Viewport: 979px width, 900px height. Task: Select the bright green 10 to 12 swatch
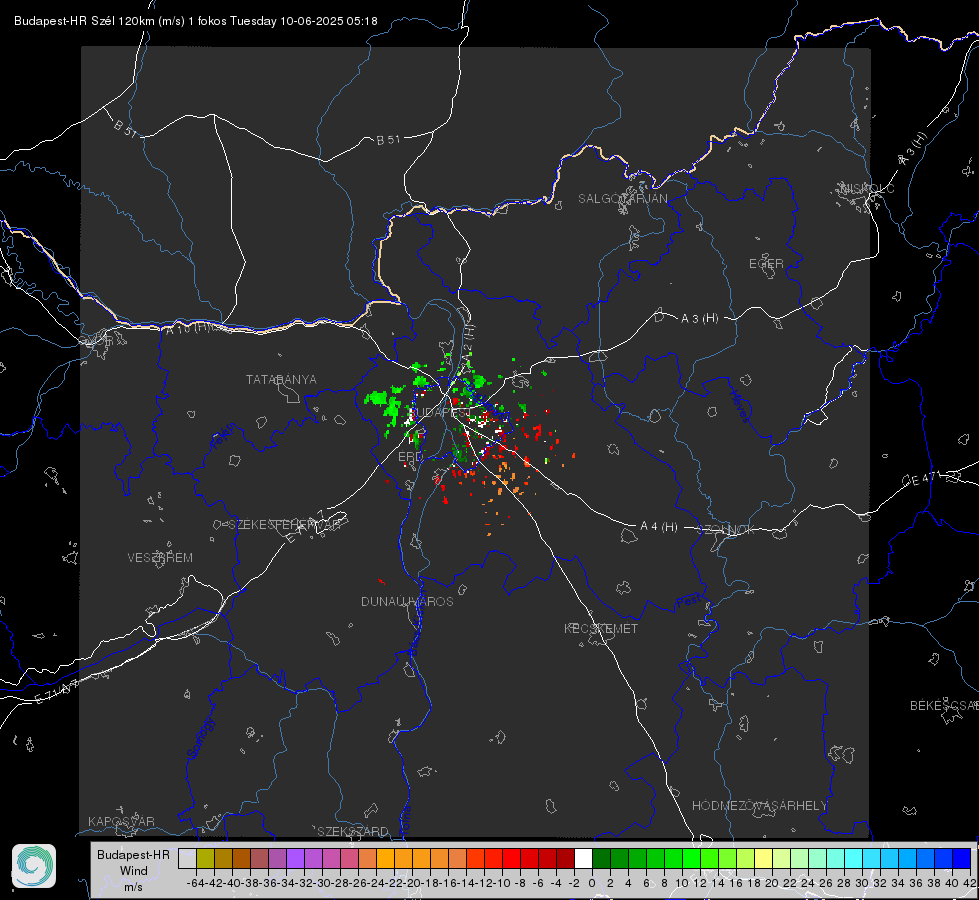tap(691, 858)
